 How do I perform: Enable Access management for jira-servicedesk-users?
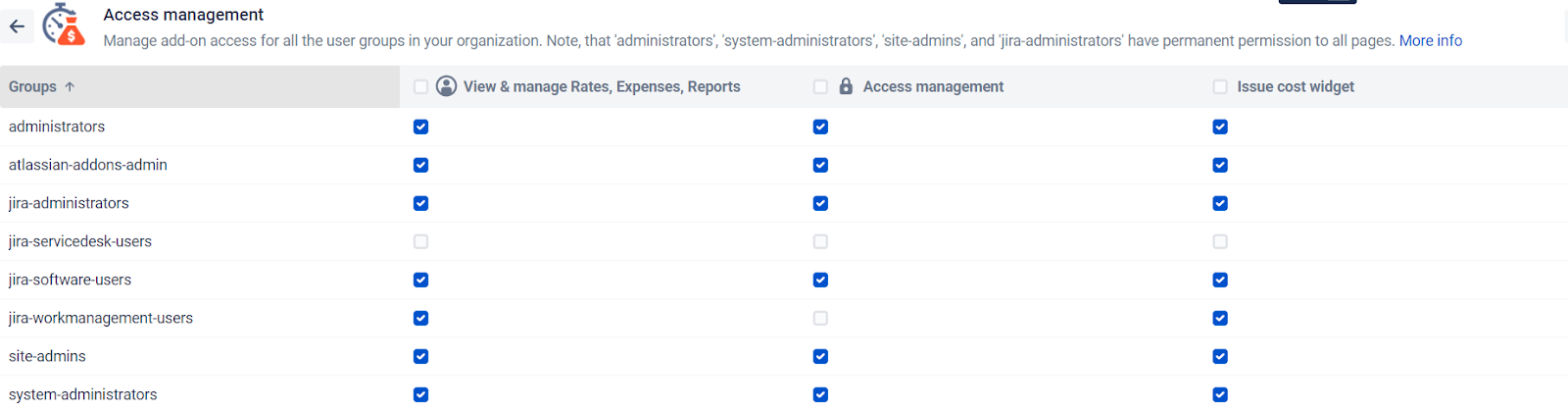(821, 241)
